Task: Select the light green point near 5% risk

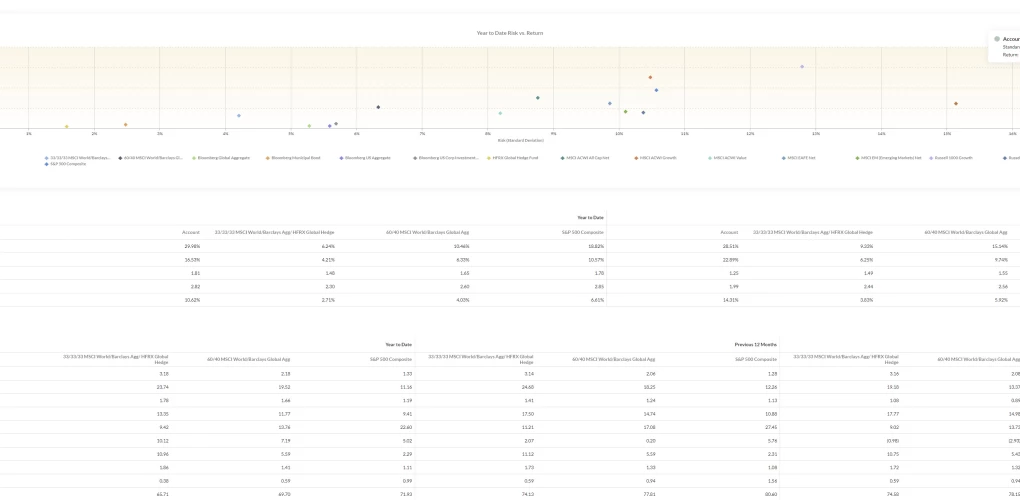Action: point(309,126)
